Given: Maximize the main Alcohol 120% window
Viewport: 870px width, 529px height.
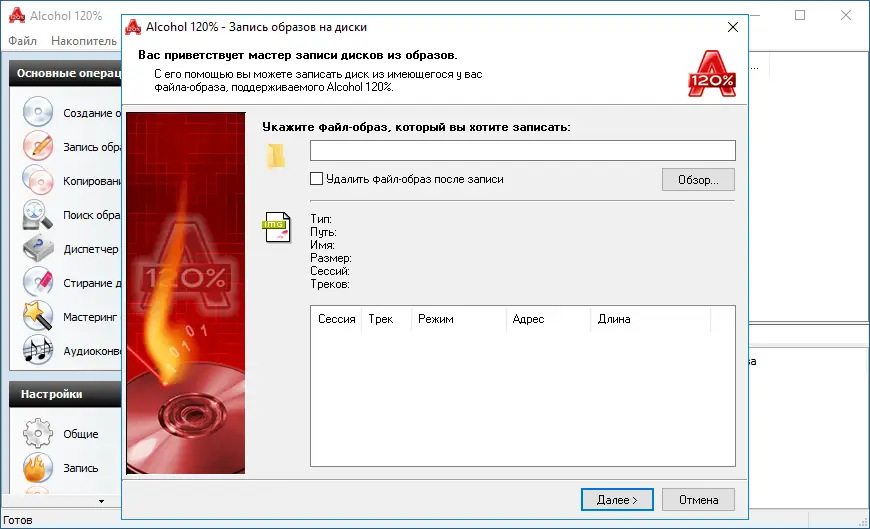Looking at the screenshot, I should 800,15.
